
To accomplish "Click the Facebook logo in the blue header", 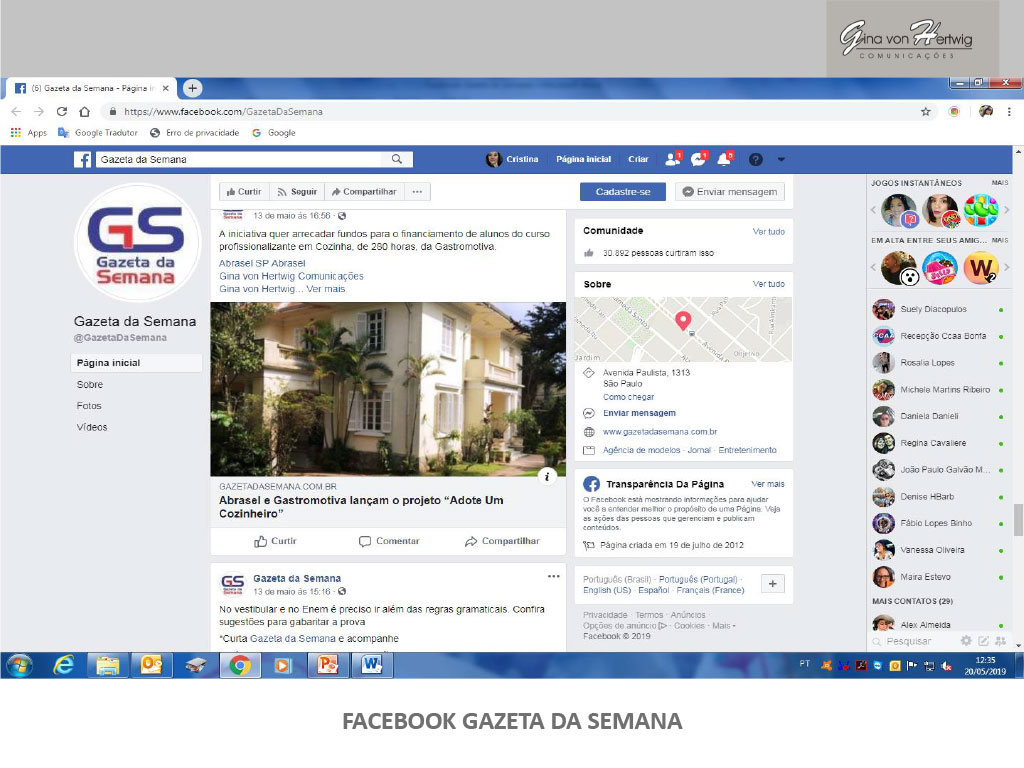I will (82, 159).
